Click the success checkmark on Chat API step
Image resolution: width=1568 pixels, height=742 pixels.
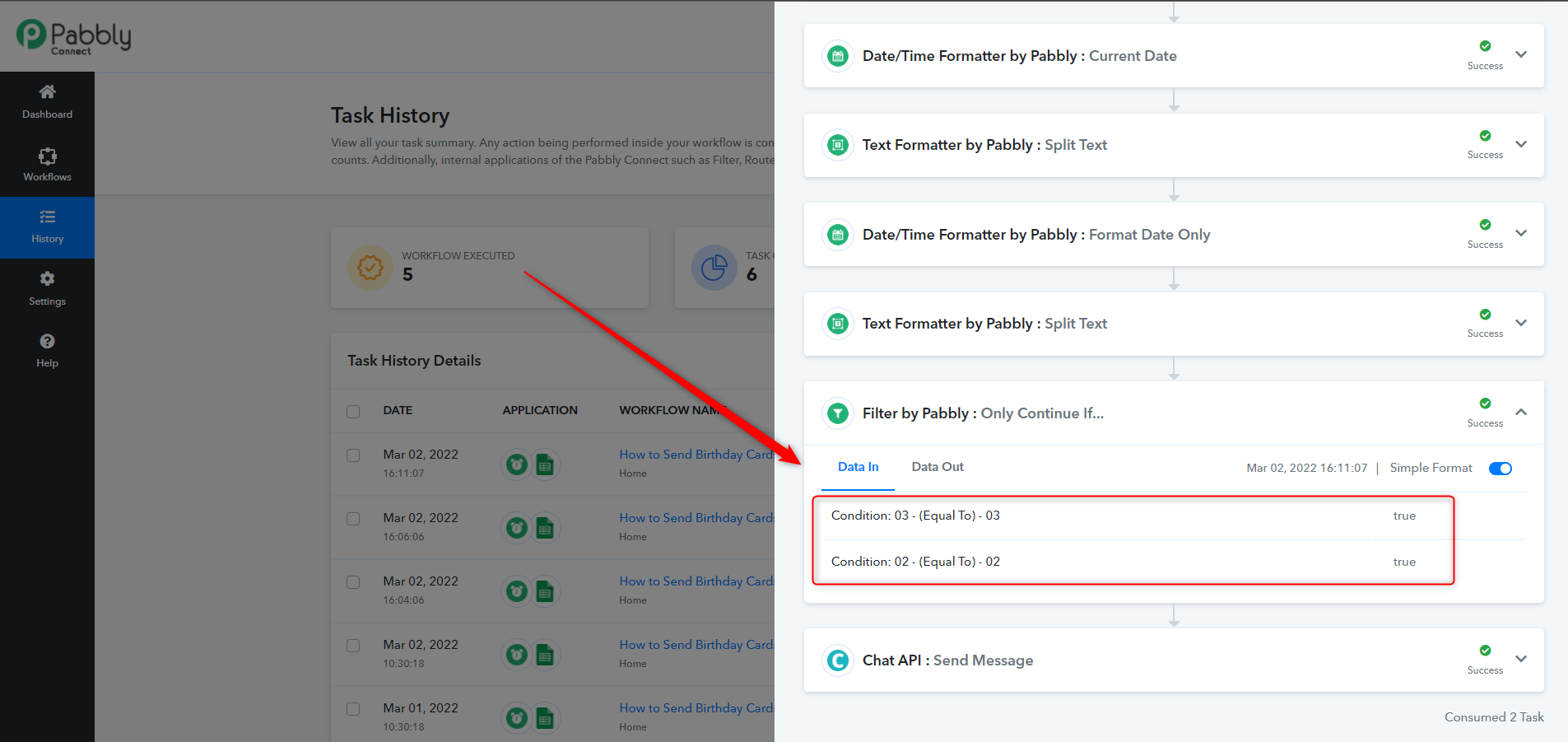pos(1485,651)
